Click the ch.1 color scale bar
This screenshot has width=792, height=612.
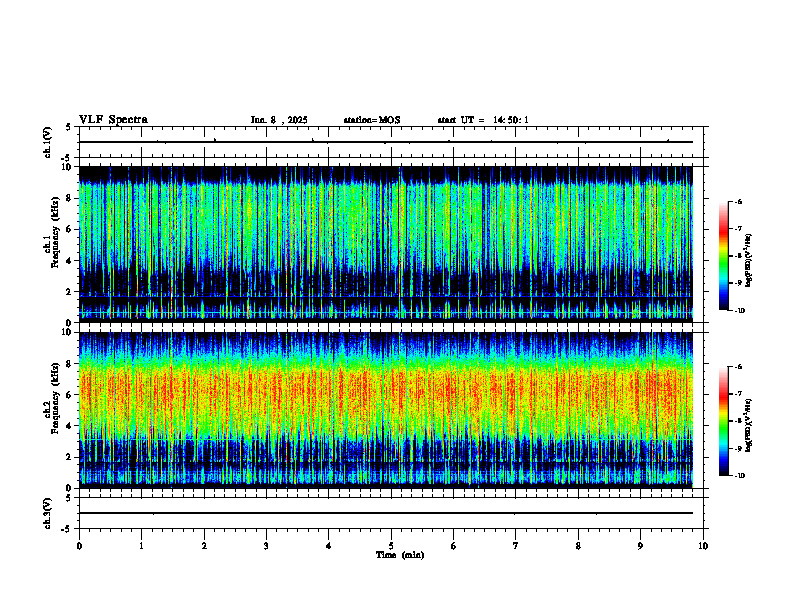point(723,256)
